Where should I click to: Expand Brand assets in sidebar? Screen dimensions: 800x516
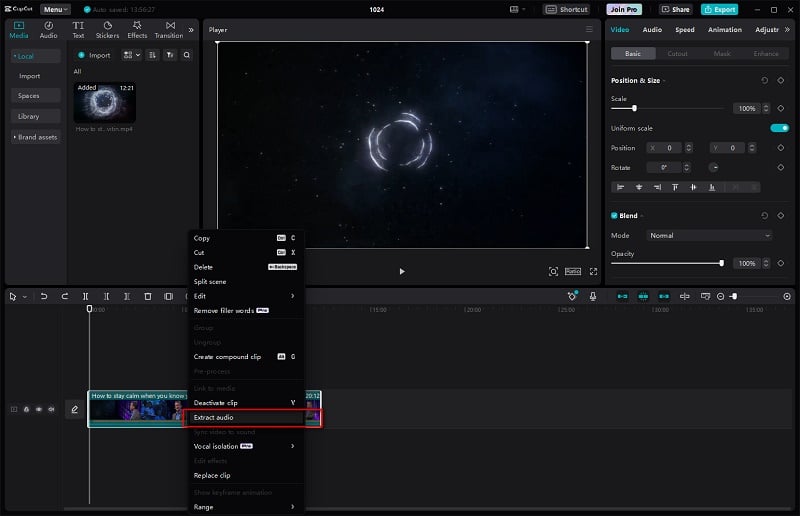[x=35, y=137]
